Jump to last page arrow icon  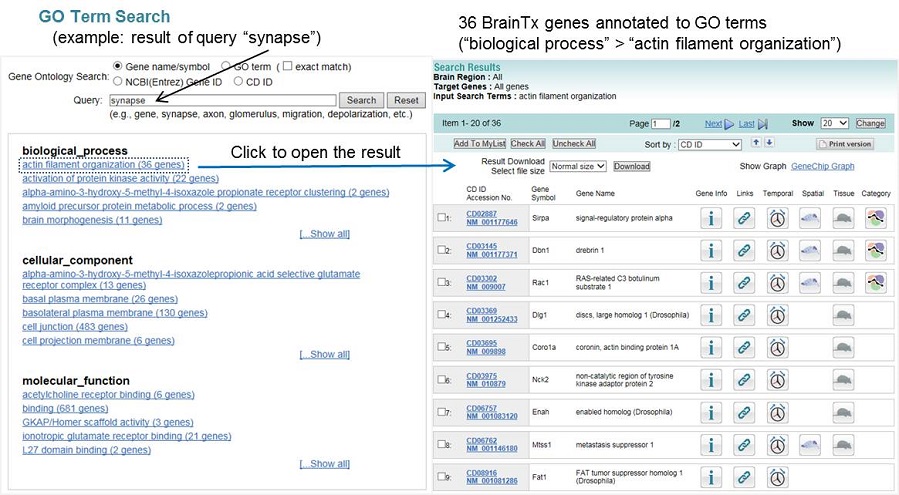click(762, 123)
